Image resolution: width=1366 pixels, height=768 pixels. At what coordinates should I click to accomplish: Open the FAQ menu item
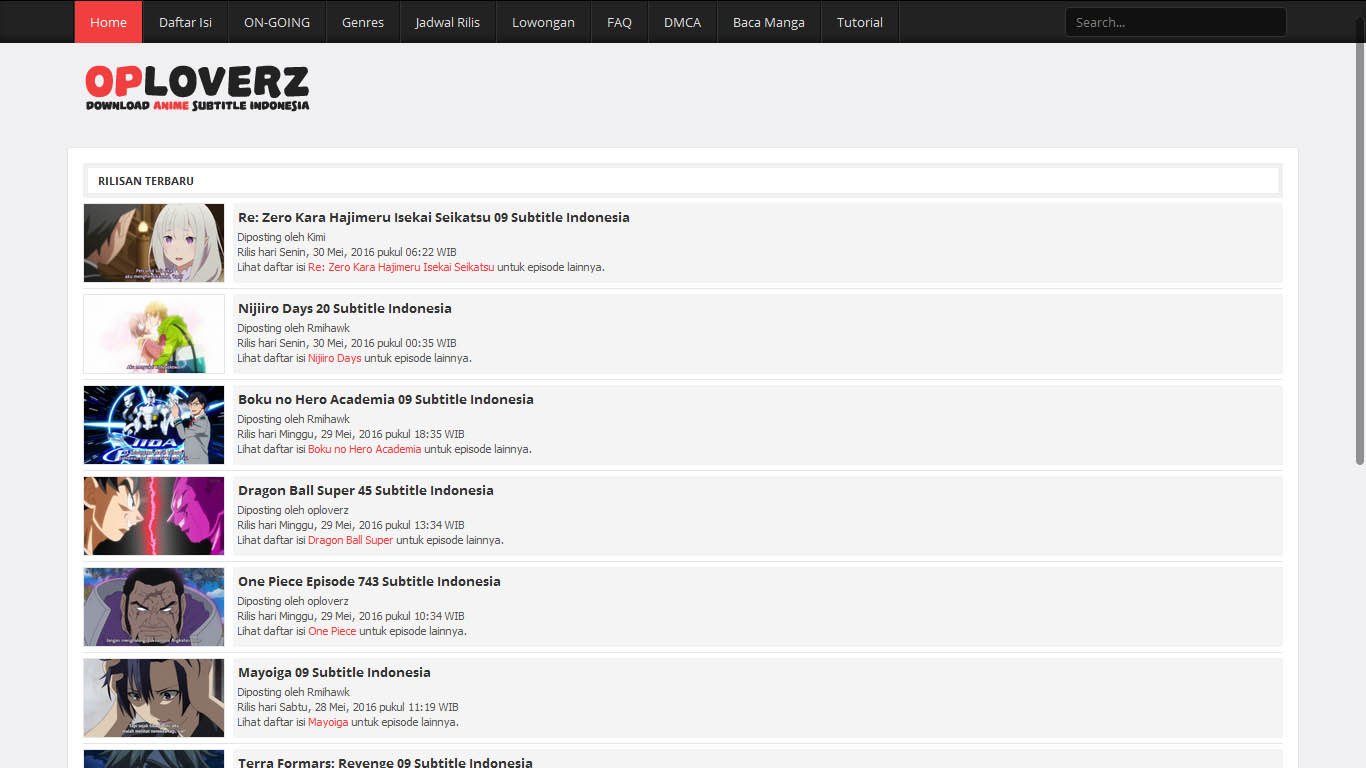pyautogui.click(x=619, y=22)
